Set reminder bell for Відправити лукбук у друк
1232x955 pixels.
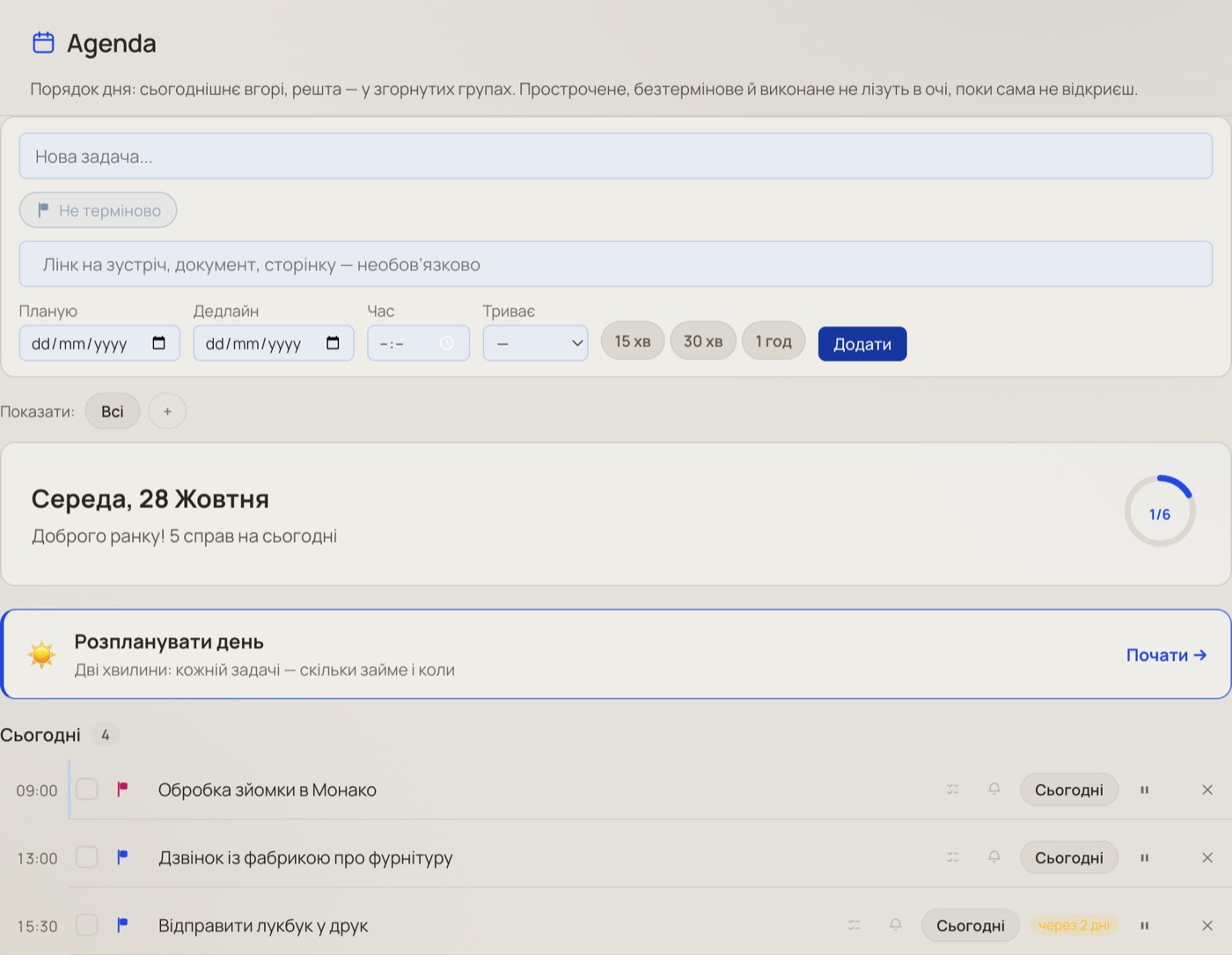(x=896, y=925)
